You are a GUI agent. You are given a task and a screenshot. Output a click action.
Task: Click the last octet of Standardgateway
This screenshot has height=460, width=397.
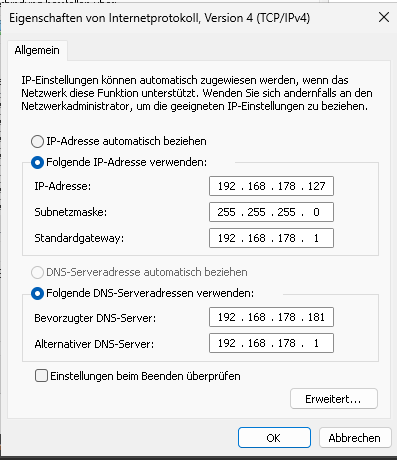[x=316, y=238]
